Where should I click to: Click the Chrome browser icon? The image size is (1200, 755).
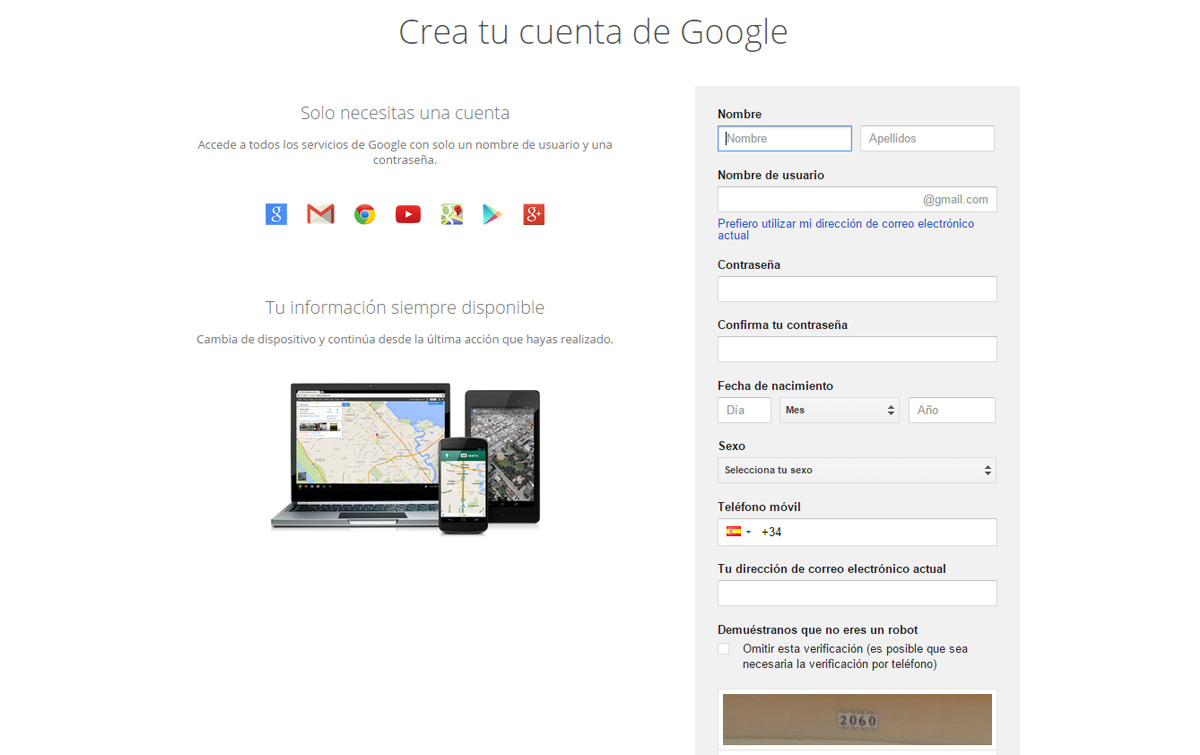tap(365, 214)
